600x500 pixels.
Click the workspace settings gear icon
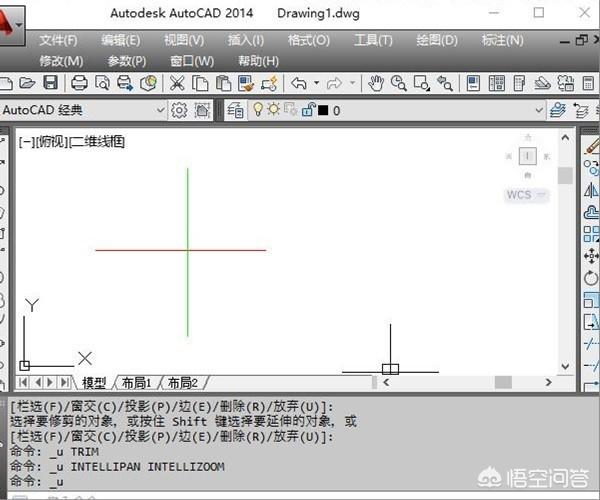pyautogui.click(x=180, y=110)
